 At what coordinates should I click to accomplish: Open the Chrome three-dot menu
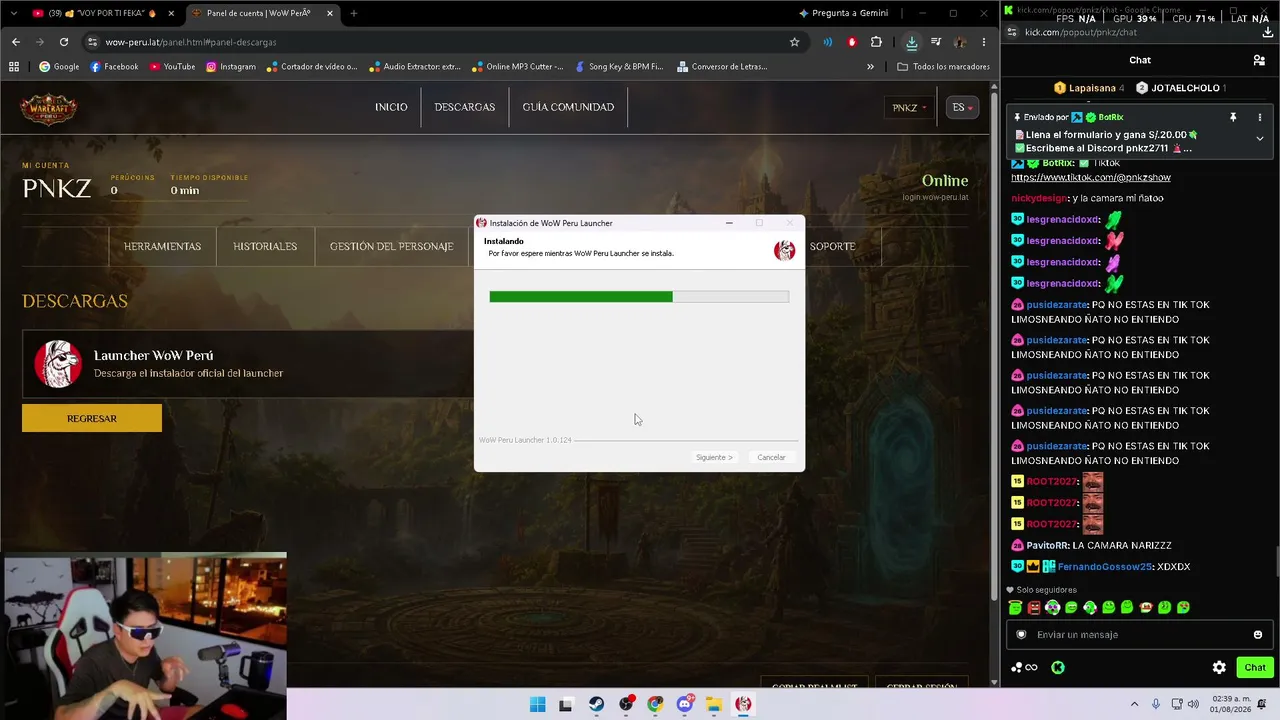[x=984, y=42]
